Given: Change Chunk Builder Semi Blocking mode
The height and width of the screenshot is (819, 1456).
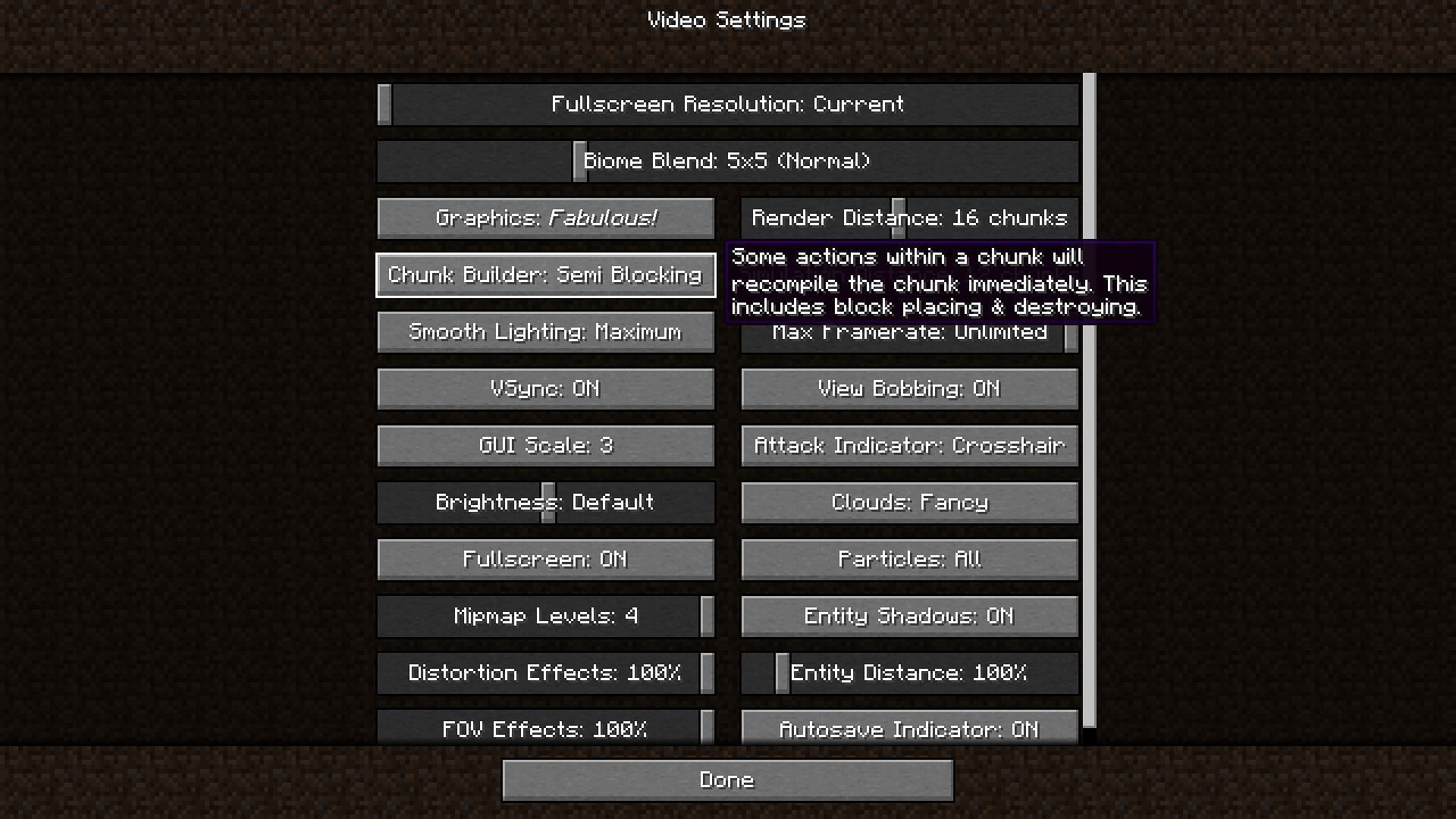Looking at the screenshot, I should pos(546,275).
